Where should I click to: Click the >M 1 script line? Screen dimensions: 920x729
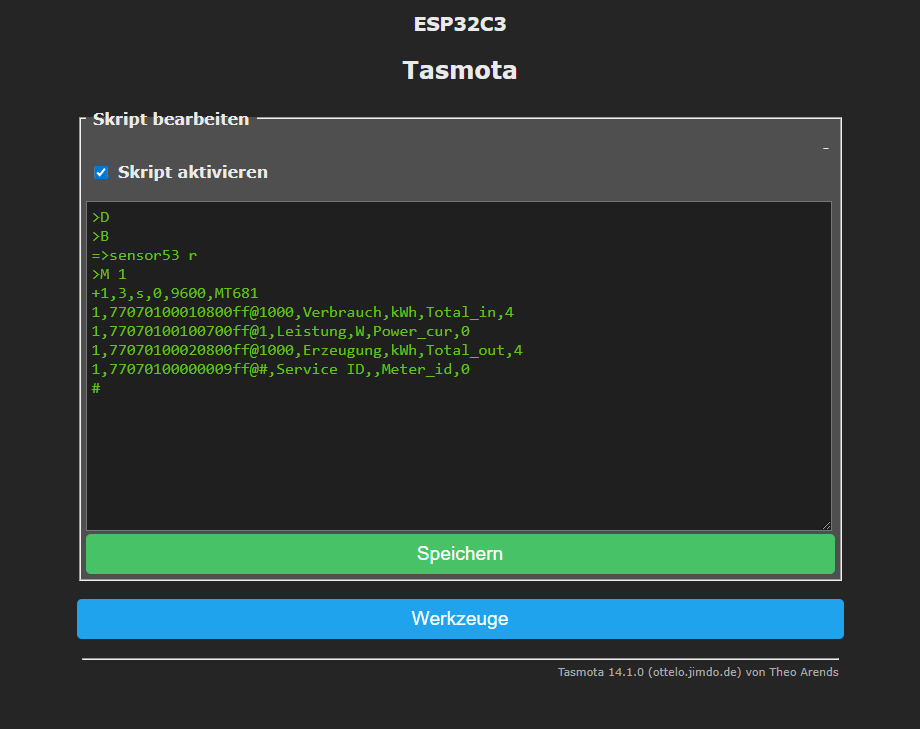point(109,274)
